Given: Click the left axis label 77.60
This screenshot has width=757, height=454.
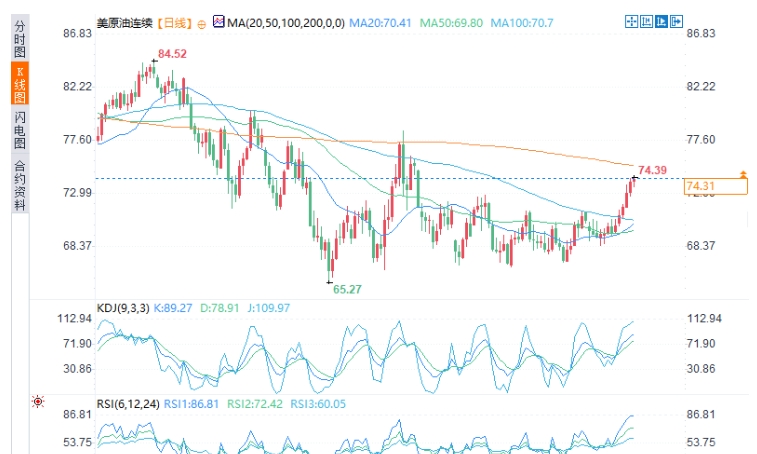Looking at the screenshot, I should click(77, 140).
